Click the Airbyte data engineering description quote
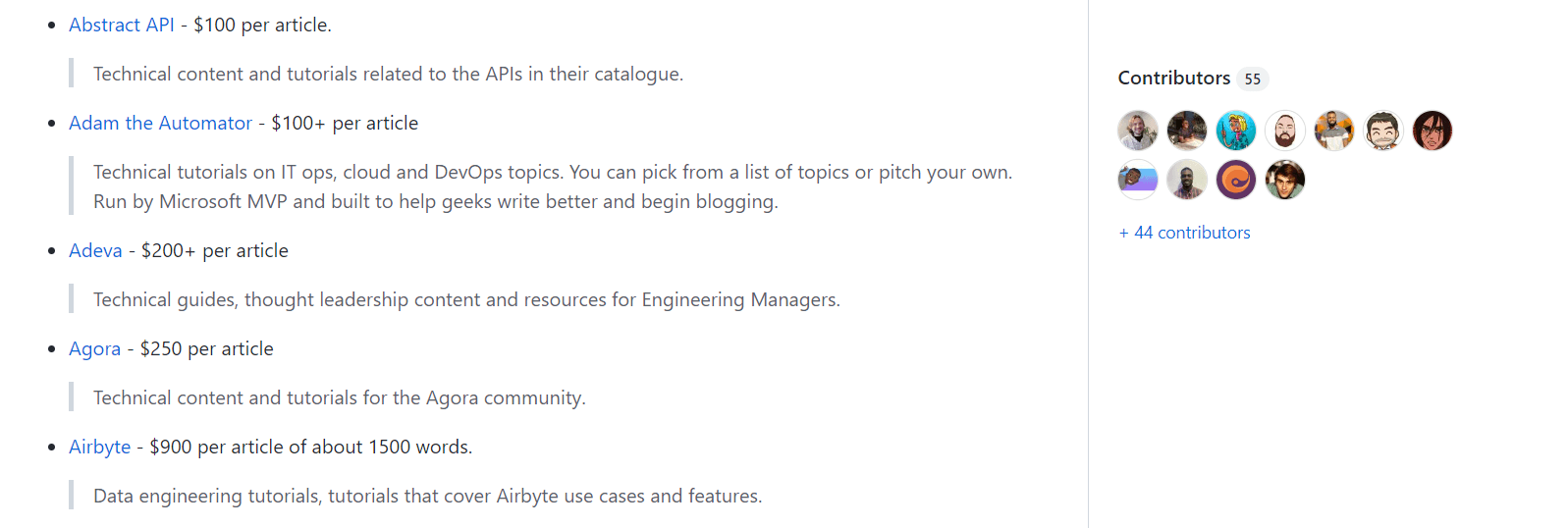The height and width of the screenshot is (528, 1568). (x=427, y=496)
